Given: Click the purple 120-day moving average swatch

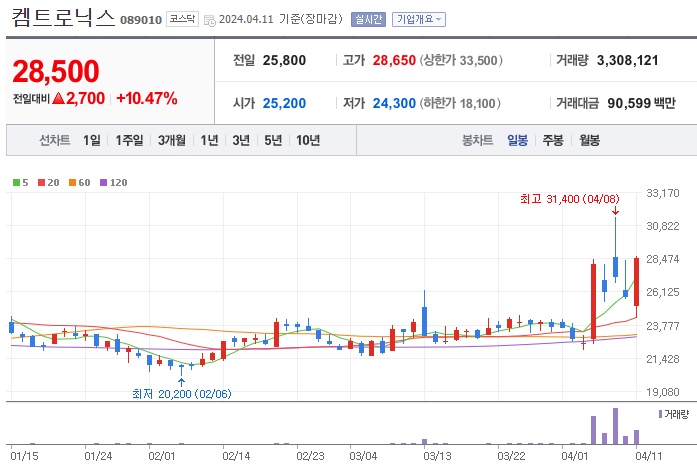Looking at the screenshot, I should (104, 182).
